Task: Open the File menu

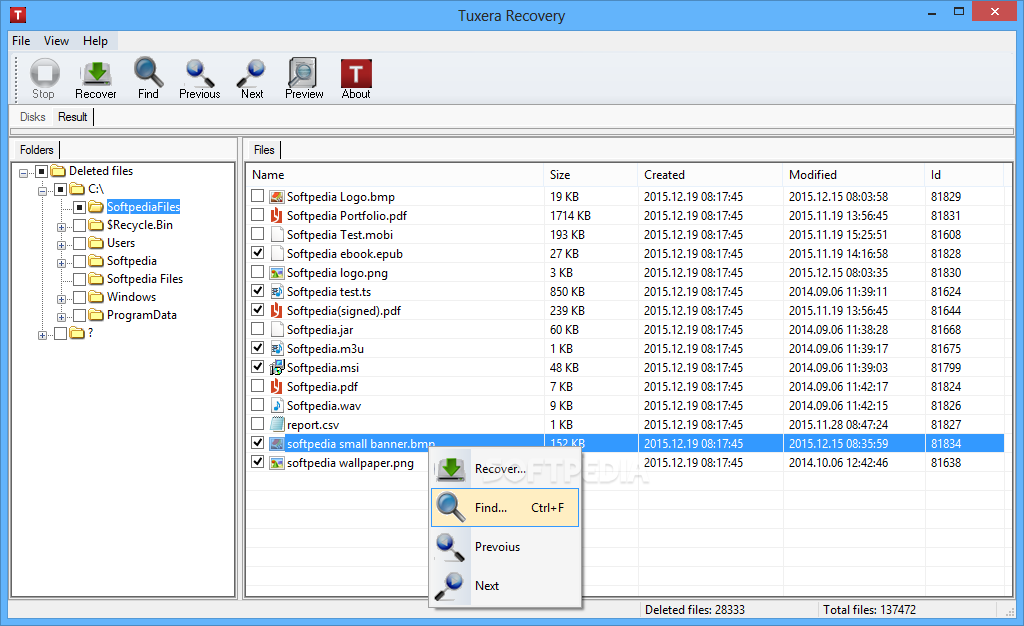Action: 21,40
